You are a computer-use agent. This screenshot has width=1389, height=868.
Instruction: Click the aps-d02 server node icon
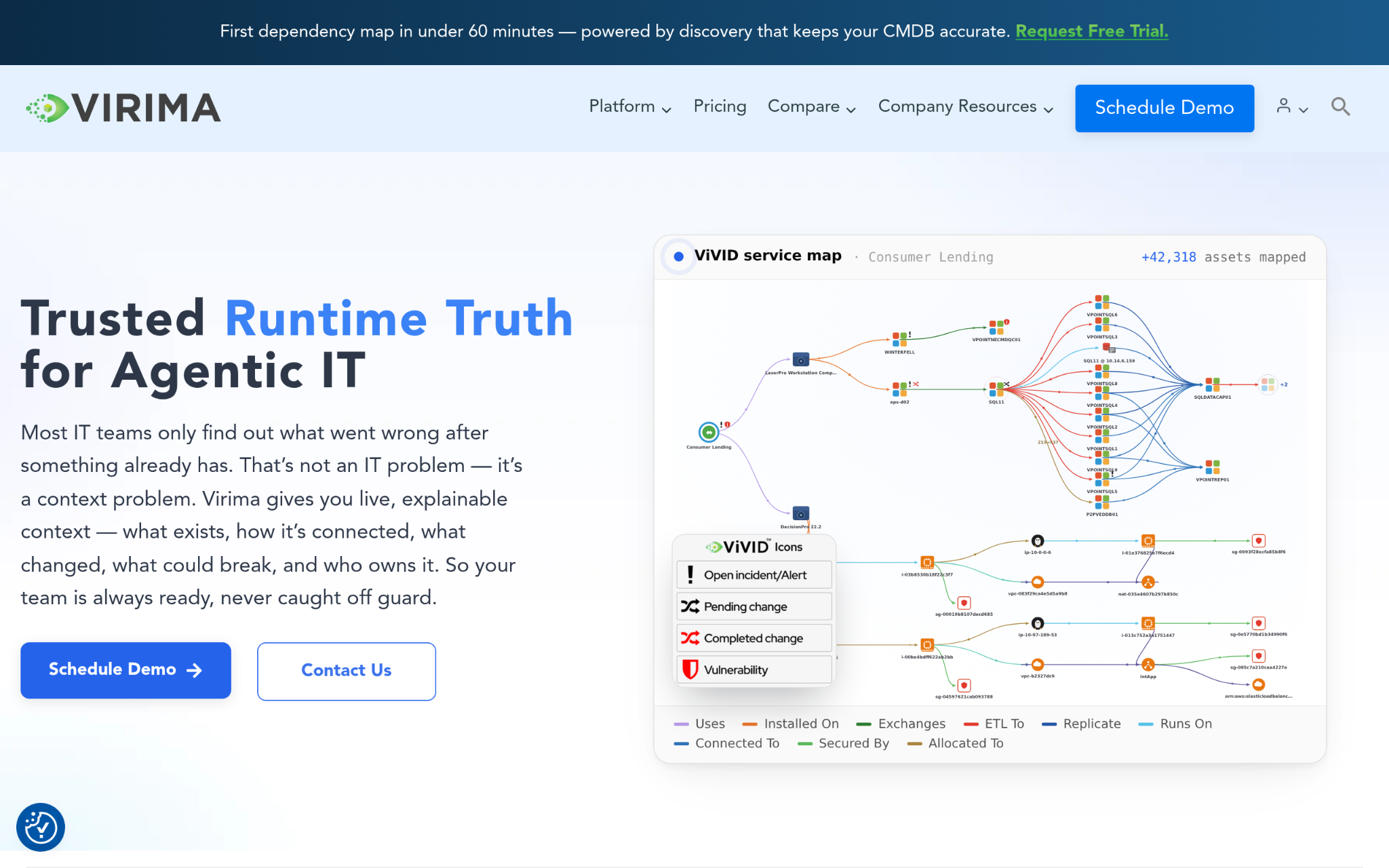[x=899, y=389]
